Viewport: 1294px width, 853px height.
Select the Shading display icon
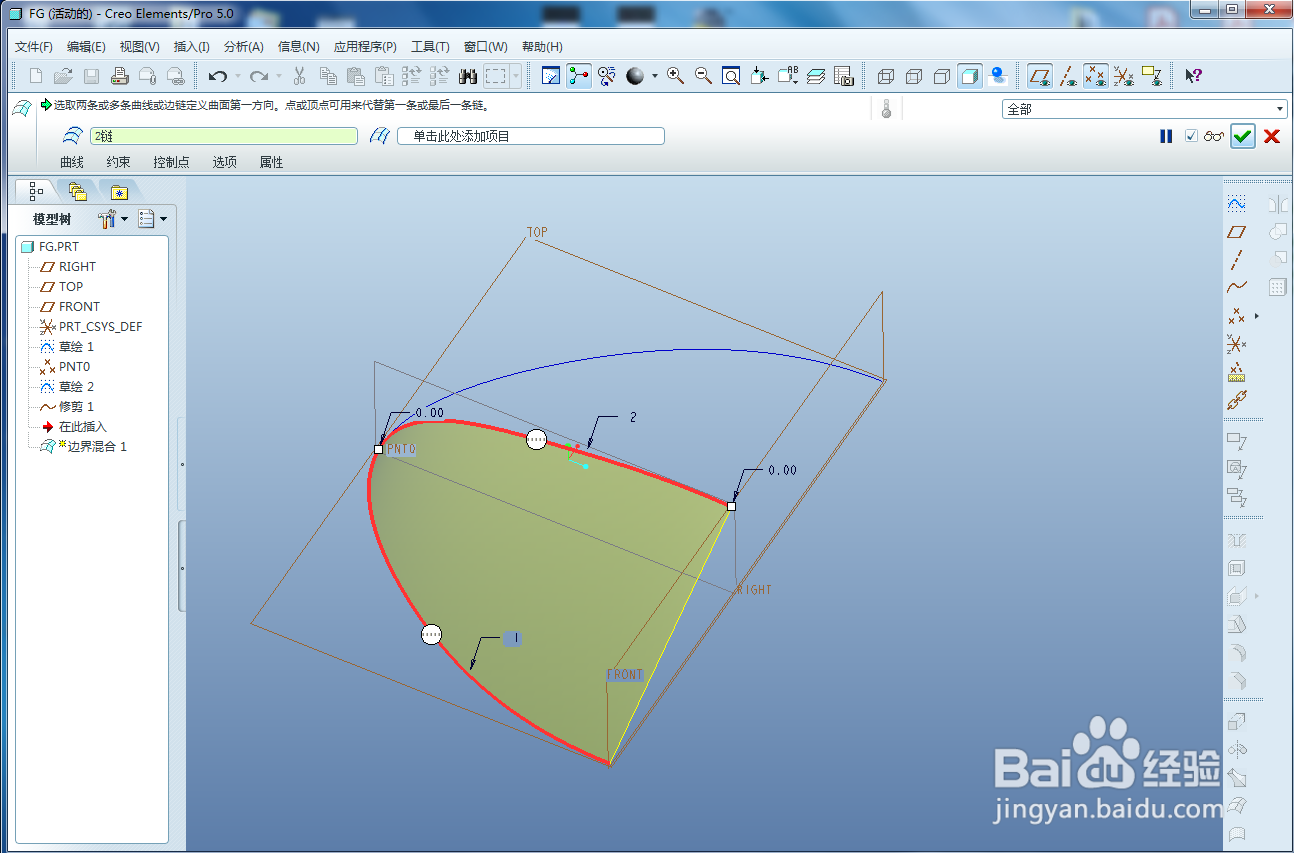(x=969, y=76)
